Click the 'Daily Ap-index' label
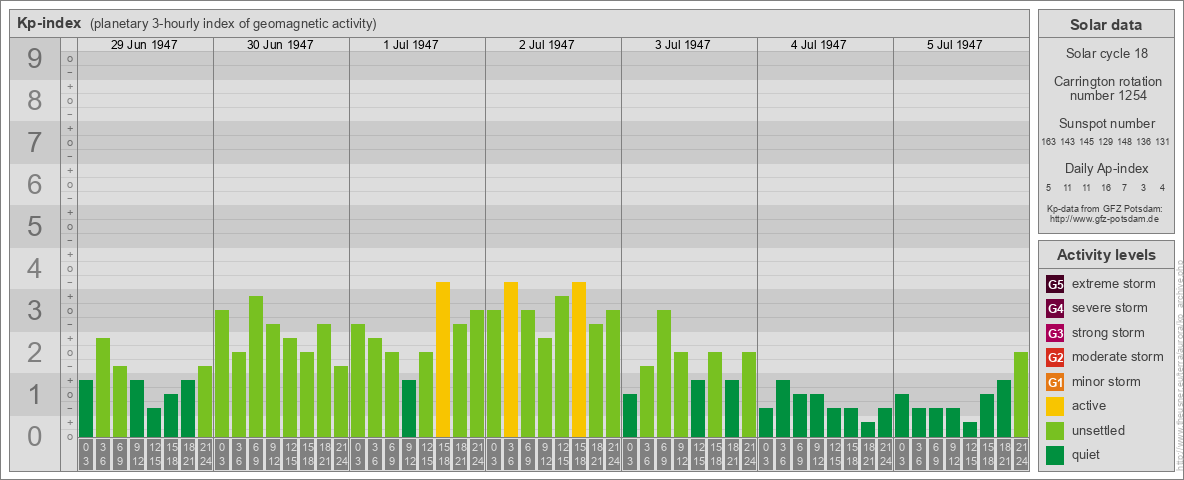This screenshot has width=1184, height=480. tap(1106, 168)
